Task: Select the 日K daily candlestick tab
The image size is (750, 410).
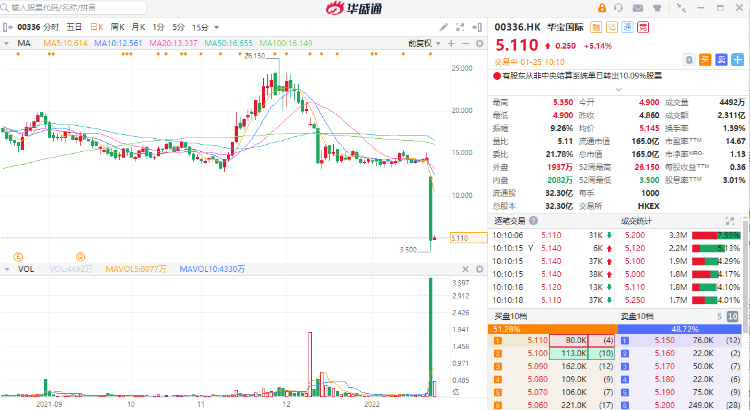Action: (x=97, y=27)
